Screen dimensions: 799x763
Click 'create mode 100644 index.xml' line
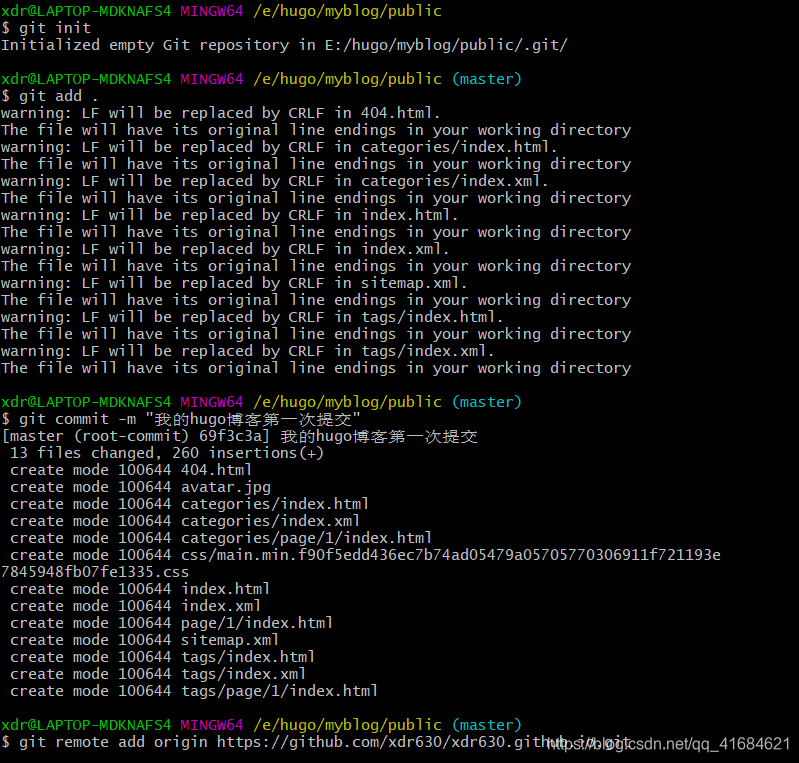click(x=136, y=606)
